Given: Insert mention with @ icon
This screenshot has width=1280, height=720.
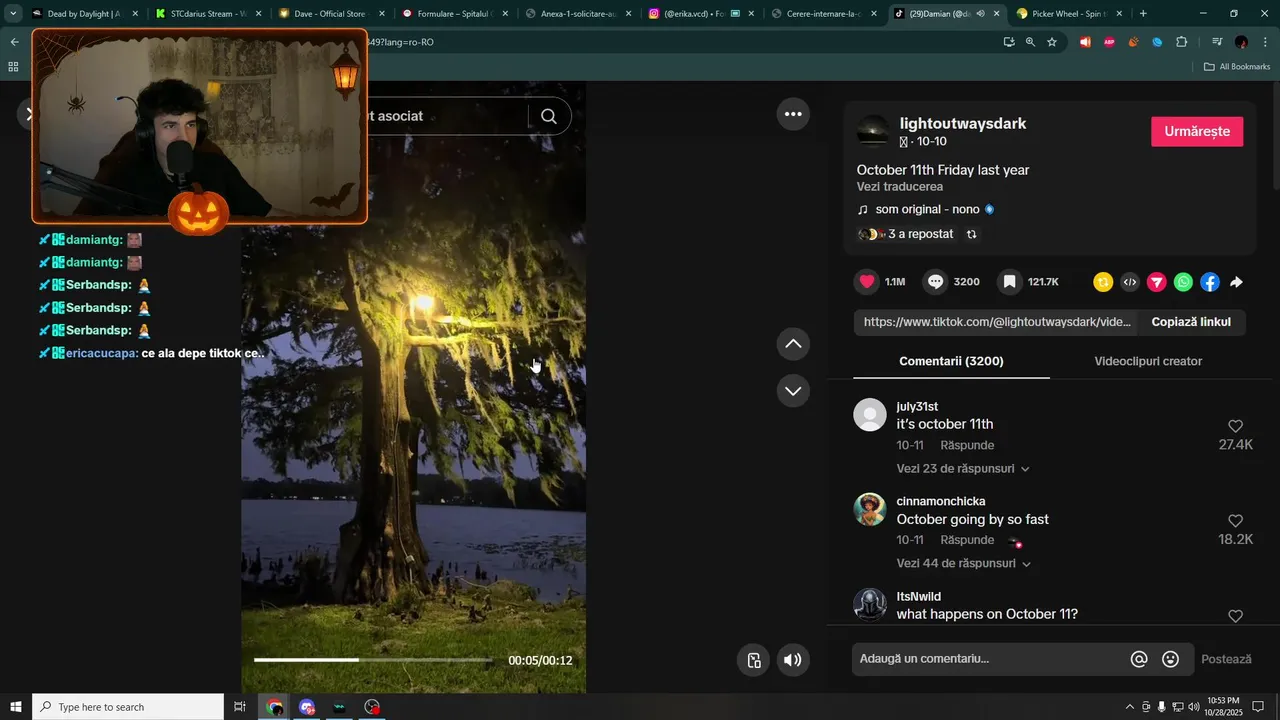Looking at the screenshot, I should point(1139,659).
